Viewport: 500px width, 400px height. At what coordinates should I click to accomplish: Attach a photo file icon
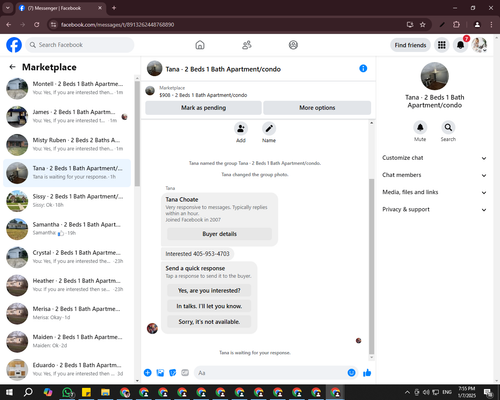tap(160, 373)
